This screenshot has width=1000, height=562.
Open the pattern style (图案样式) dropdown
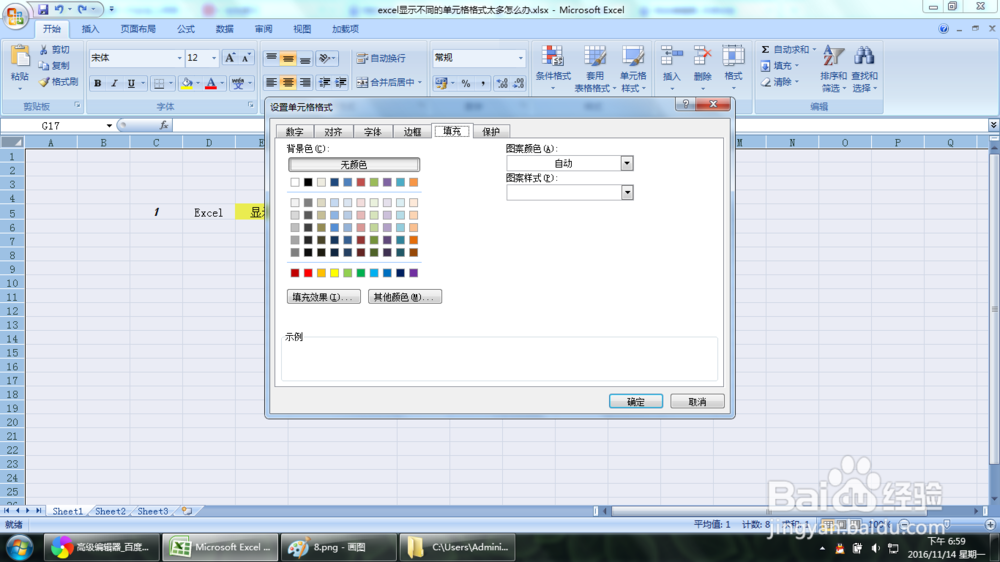click(x=627, y=192)
